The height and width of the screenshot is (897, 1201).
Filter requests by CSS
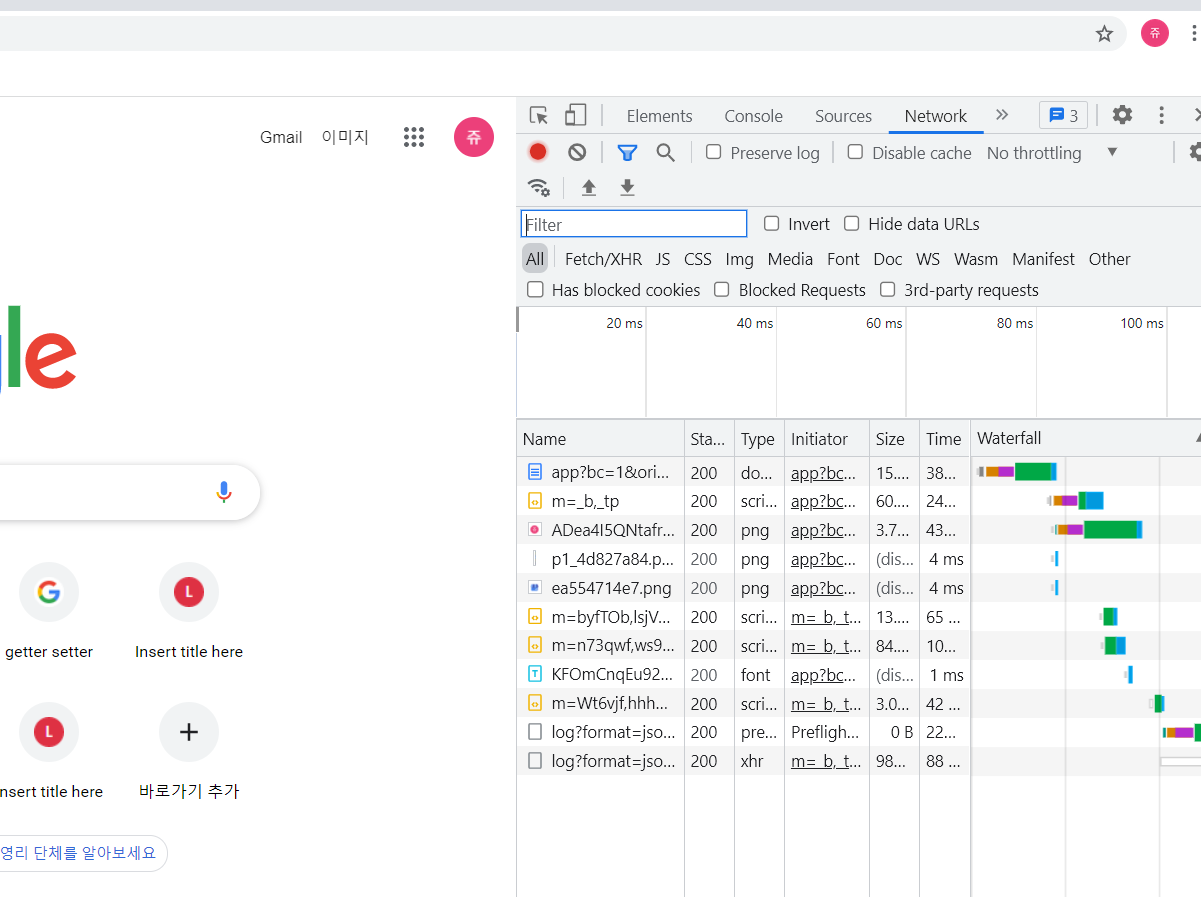(697, 259)
